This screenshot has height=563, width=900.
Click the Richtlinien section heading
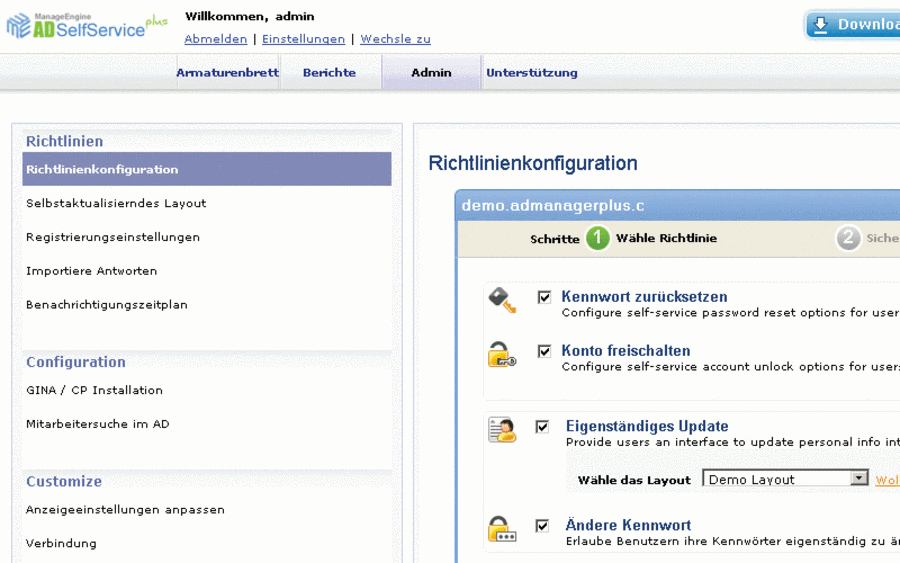click(x=64, y=141)
